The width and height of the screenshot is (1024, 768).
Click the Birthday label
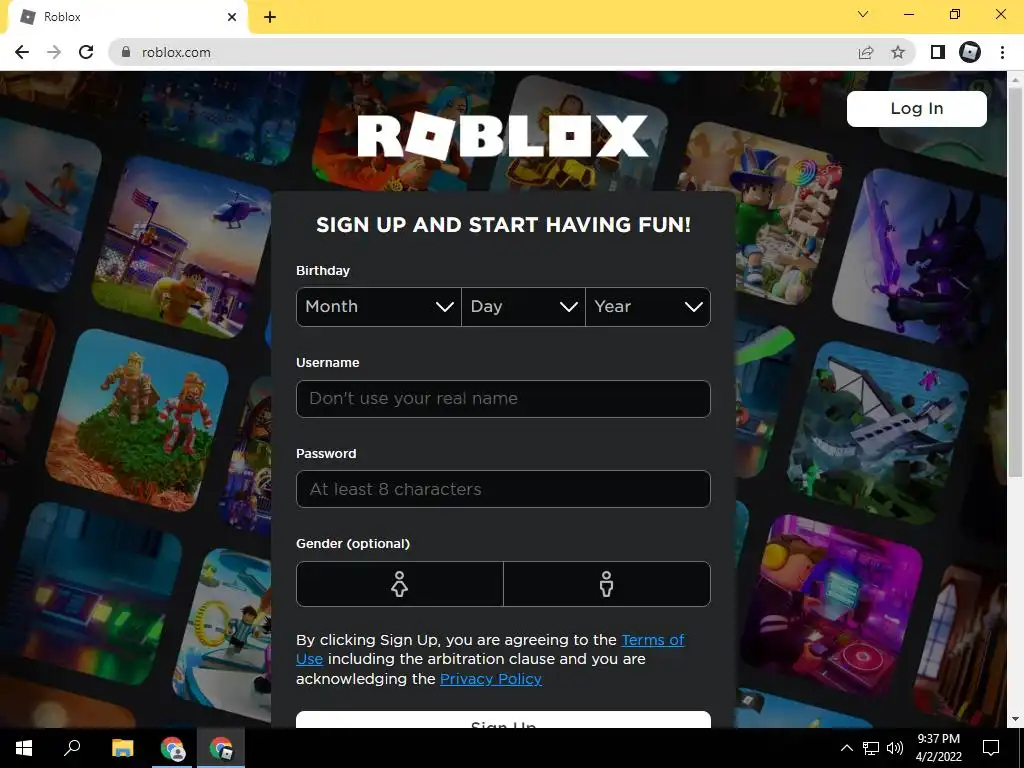click(x=323, y=270)
